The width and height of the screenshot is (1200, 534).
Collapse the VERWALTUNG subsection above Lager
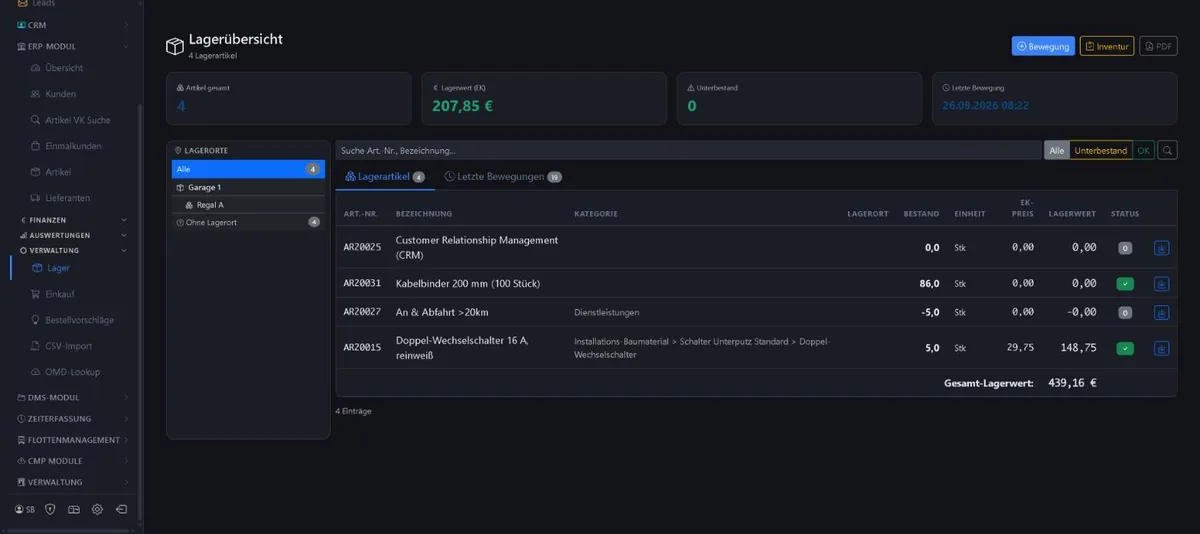[x=74, y=250]
